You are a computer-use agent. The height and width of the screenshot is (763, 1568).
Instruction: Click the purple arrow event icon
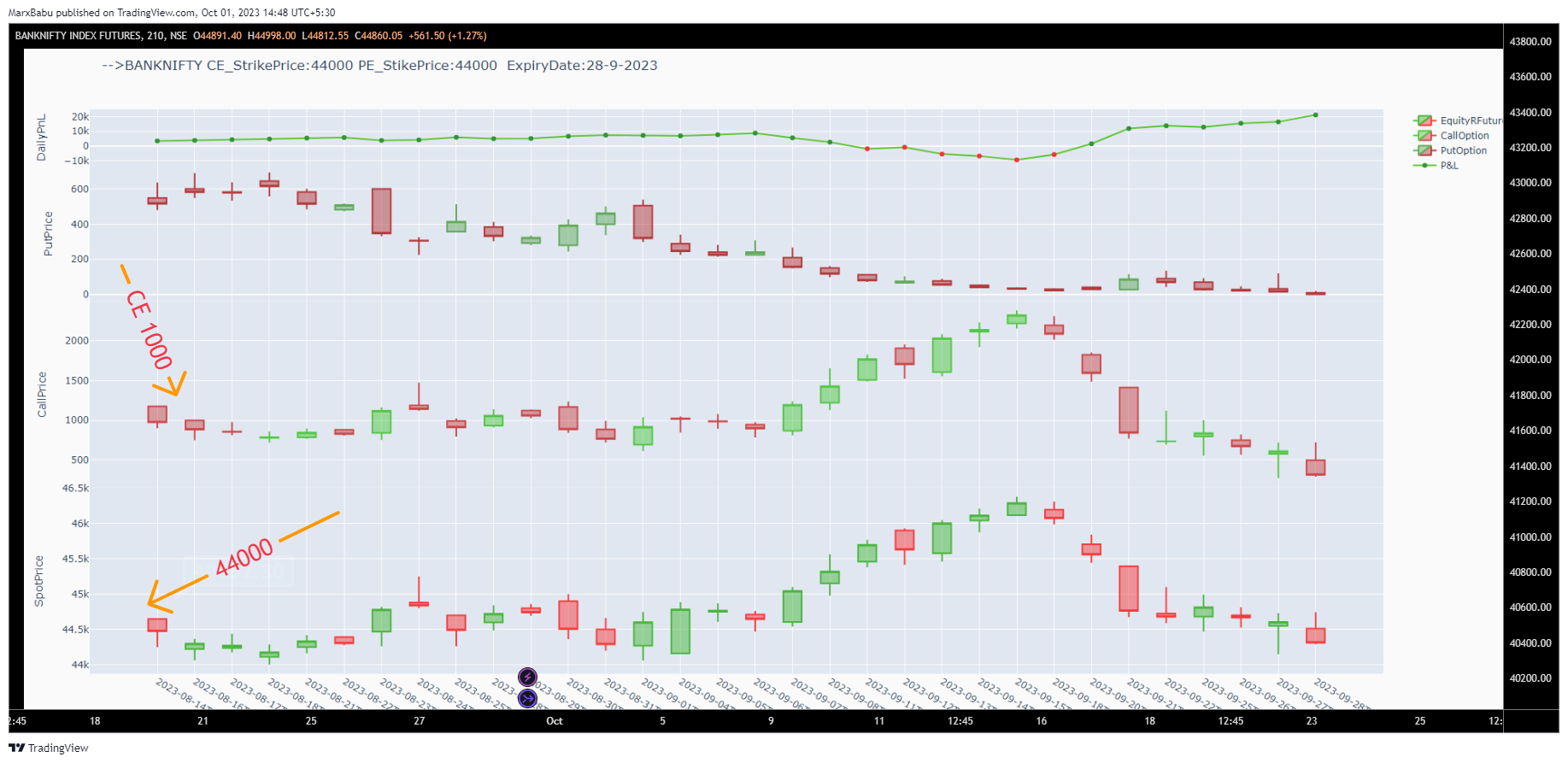[x=528, y=698]
